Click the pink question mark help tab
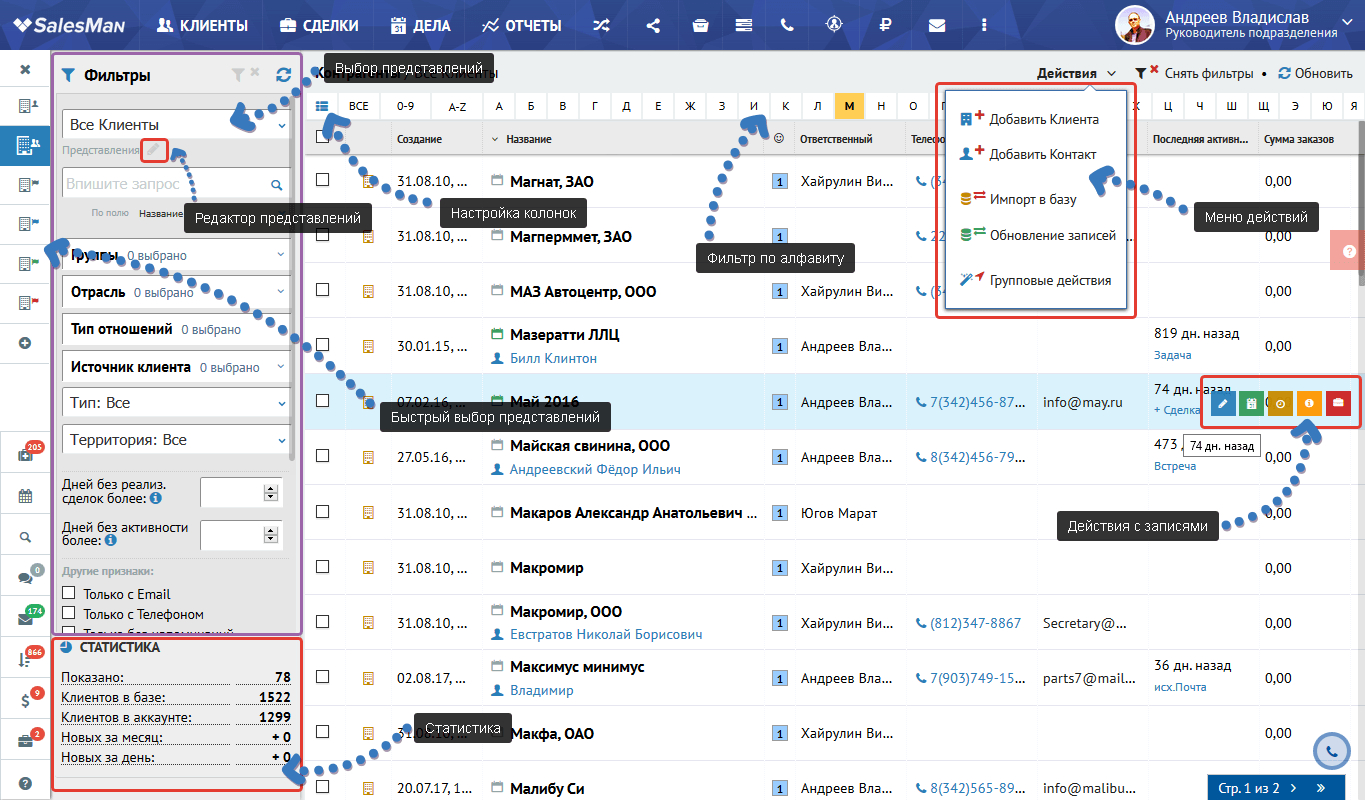Viewport: 1365px width, 800px height. [x=1348, y=250]
